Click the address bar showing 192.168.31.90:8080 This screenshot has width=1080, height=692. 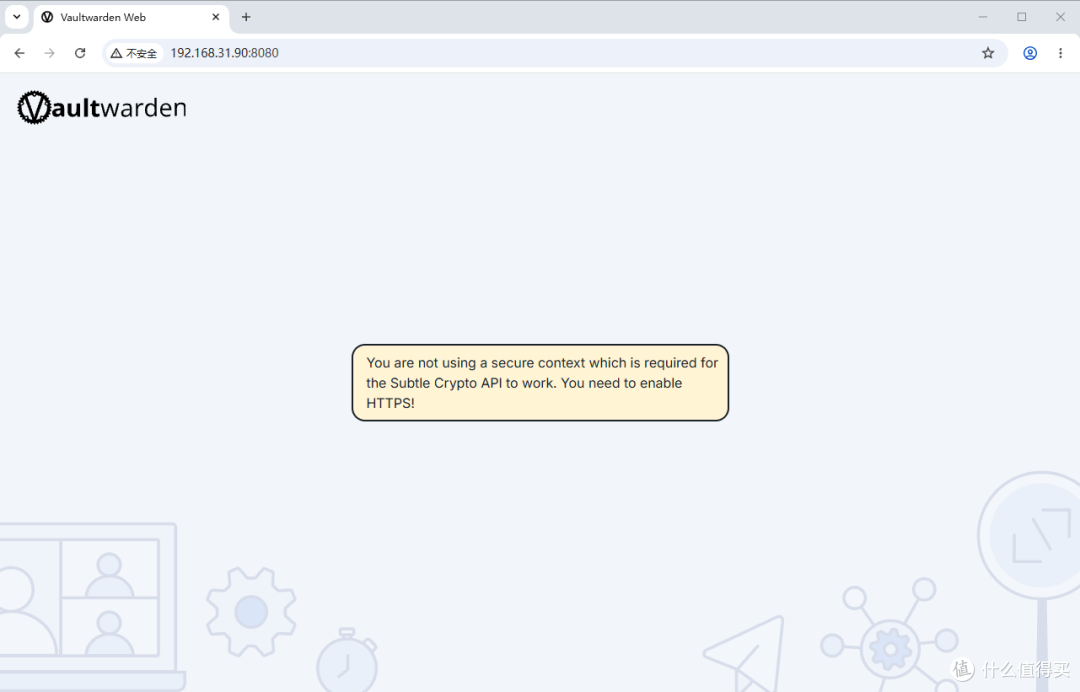555,53
